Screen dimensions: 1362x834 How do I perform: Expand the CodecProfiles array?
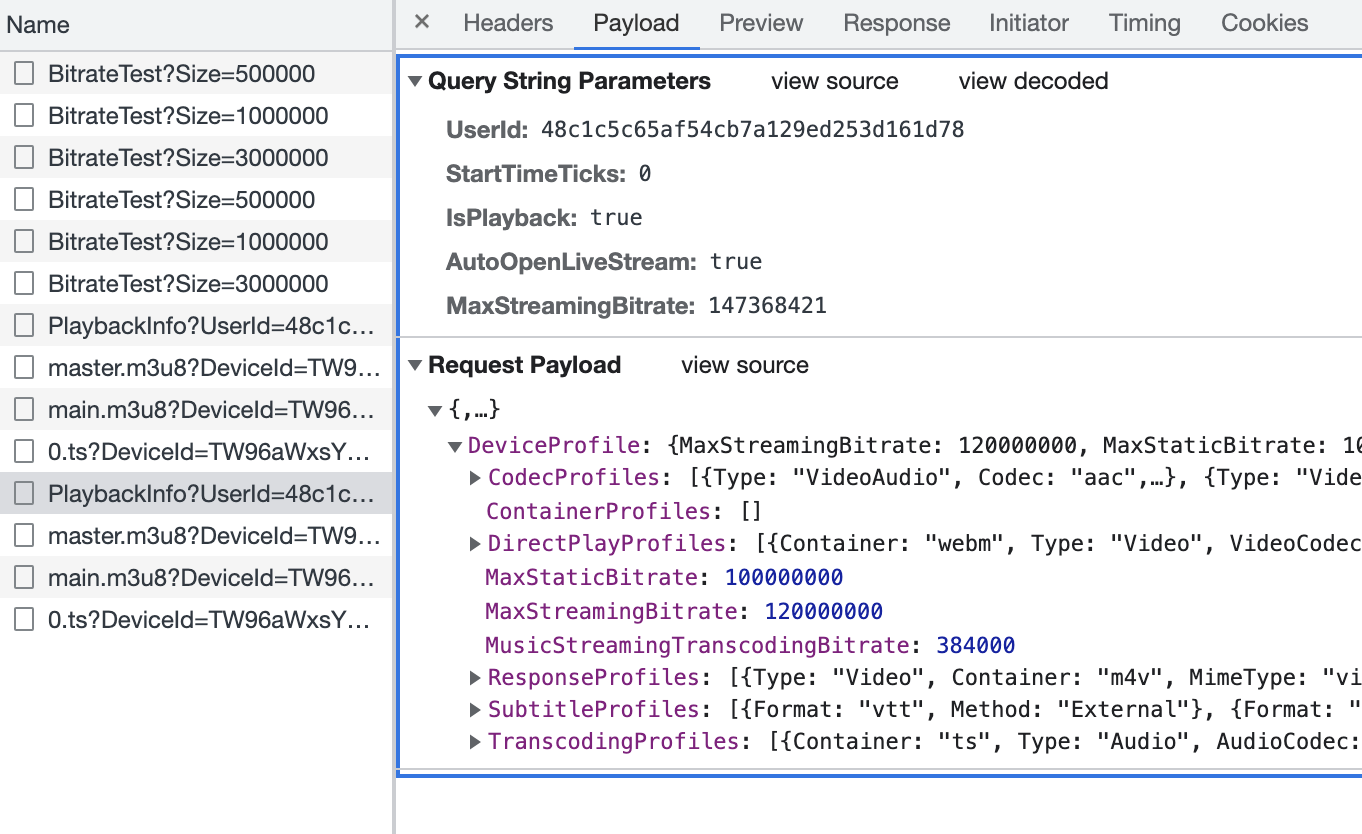click(x=475, y=477)
